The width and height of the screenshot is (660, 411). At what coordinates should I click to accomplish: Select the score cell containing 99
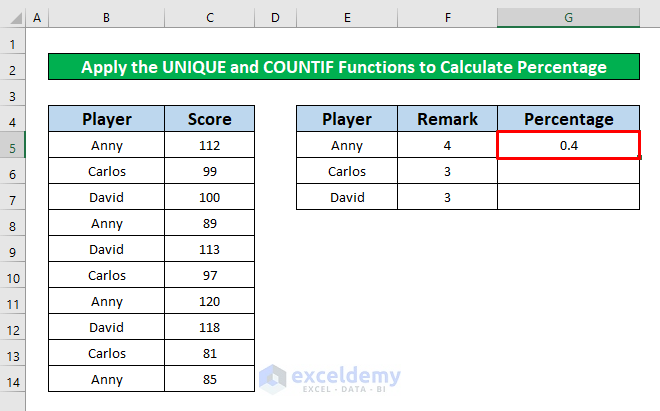tap(210, 171)
